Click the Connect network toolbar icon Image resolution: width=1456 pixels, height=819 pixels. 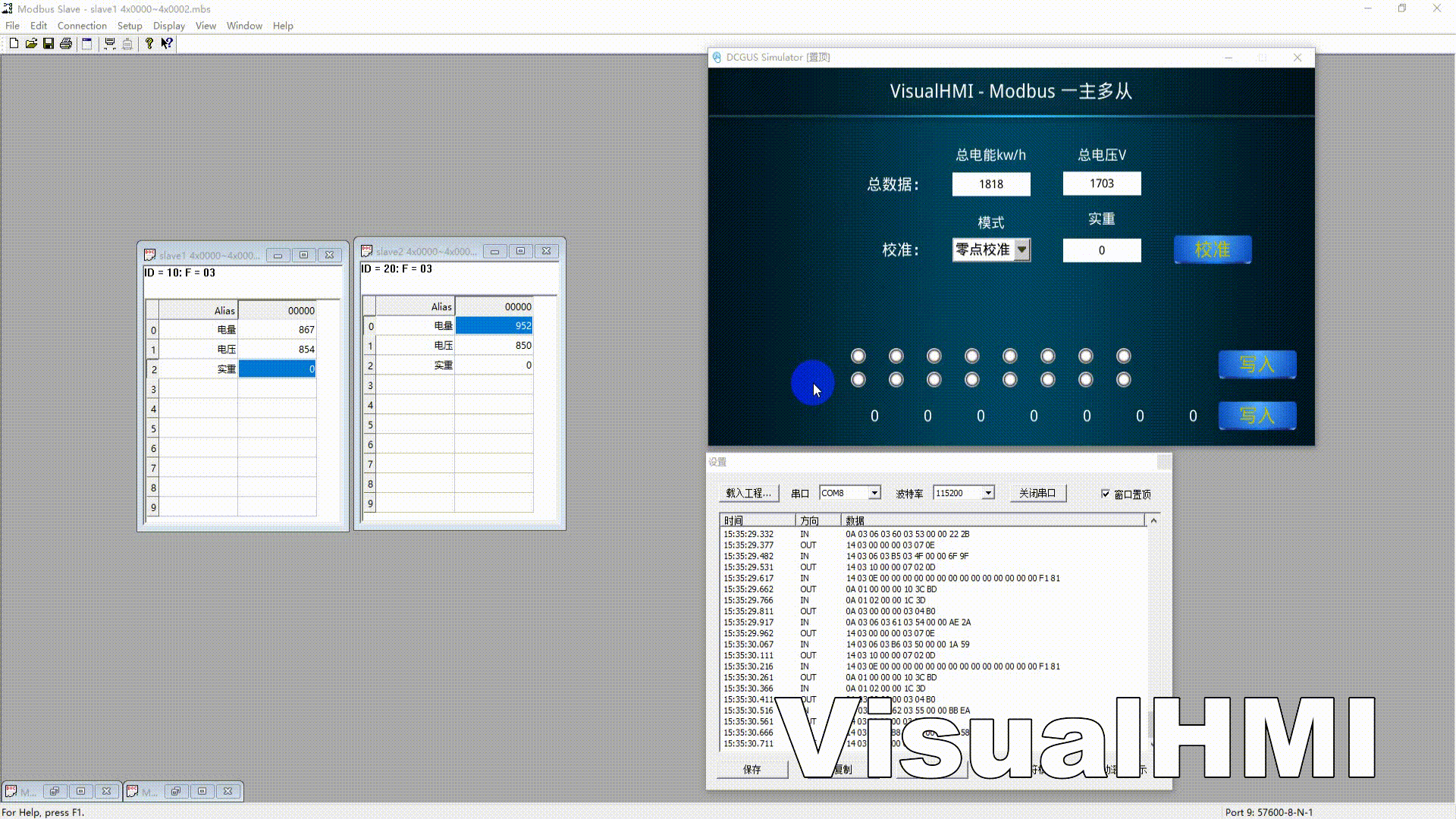coord(110,44)
